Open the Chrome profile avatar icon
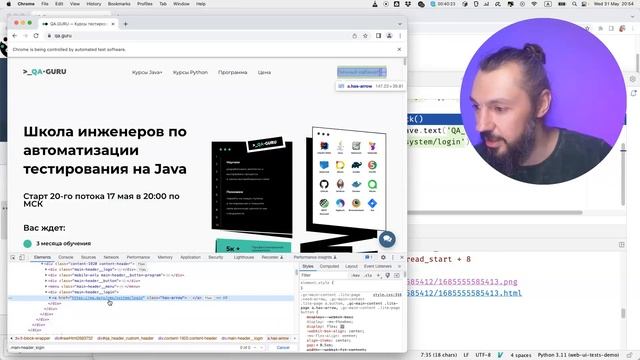The height and width of the screenshot is (360, 640). coord(389,36)
